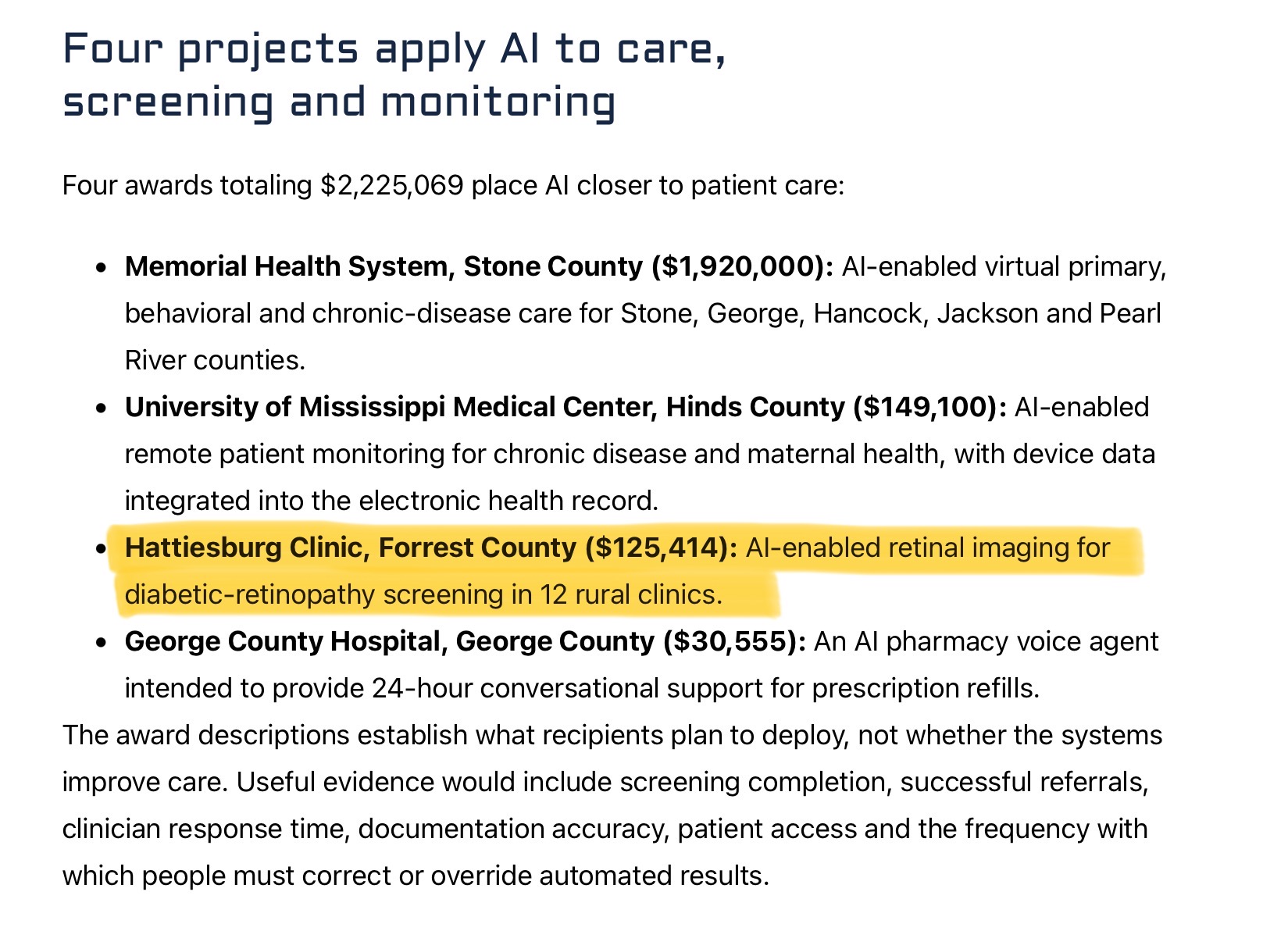The image size is (1288, 931).
Task: Click paragraph starting 'The award descriptions establish'
Action: pos(612,805)
